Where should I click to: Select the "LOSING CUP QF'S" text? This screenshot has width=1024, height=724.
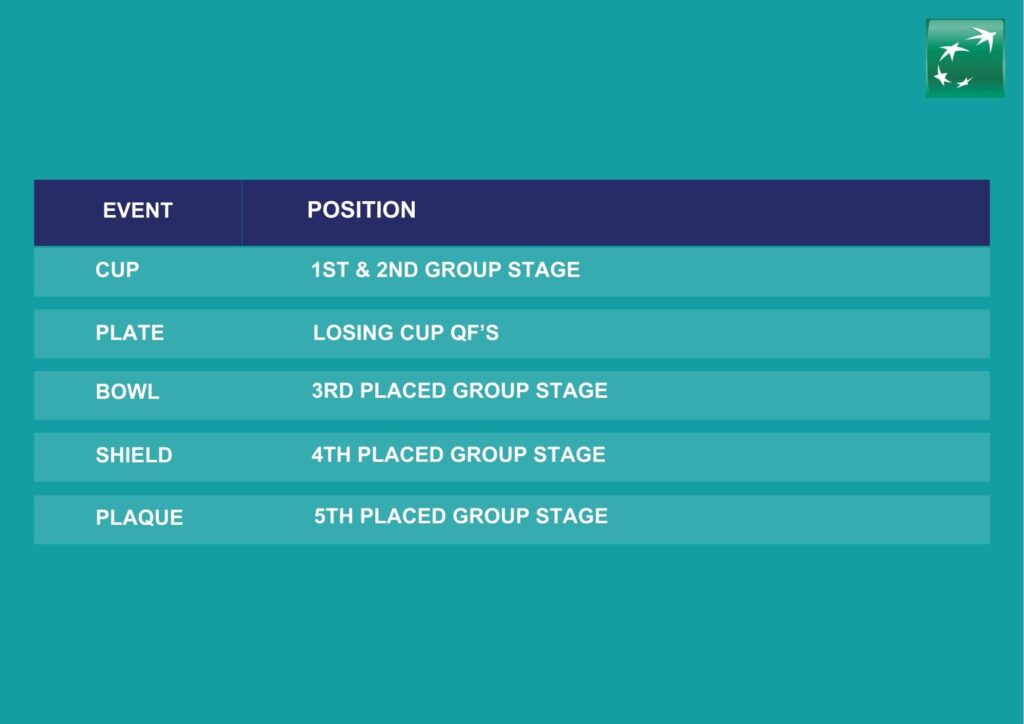406,332
